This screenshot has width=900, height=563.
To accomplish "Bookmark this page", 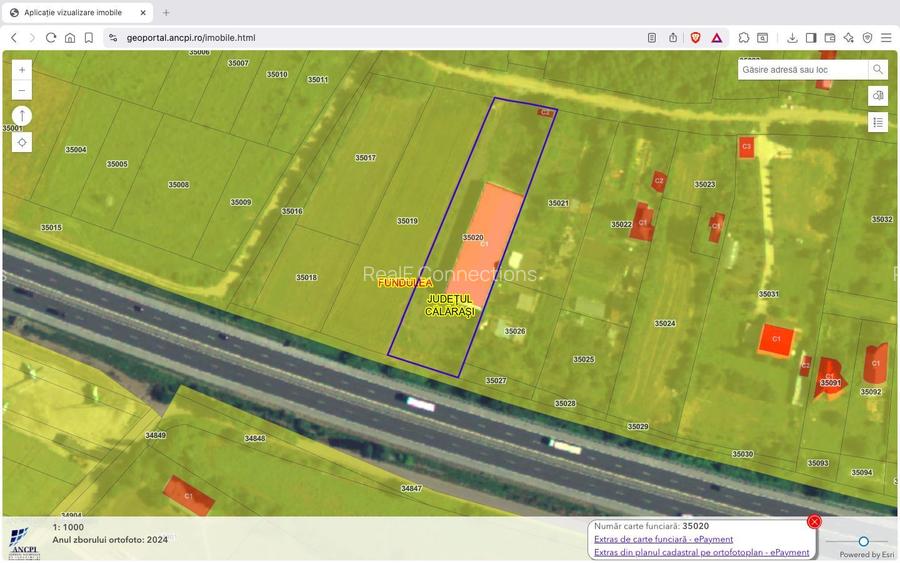I will [89, 38].
